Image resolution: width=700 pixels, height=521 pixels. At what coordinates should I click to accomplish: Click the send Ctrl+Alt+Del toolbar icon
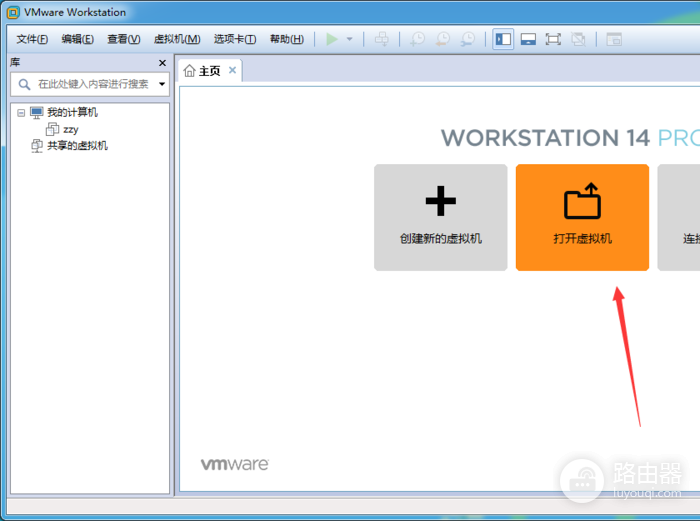[x=381, y=39]
